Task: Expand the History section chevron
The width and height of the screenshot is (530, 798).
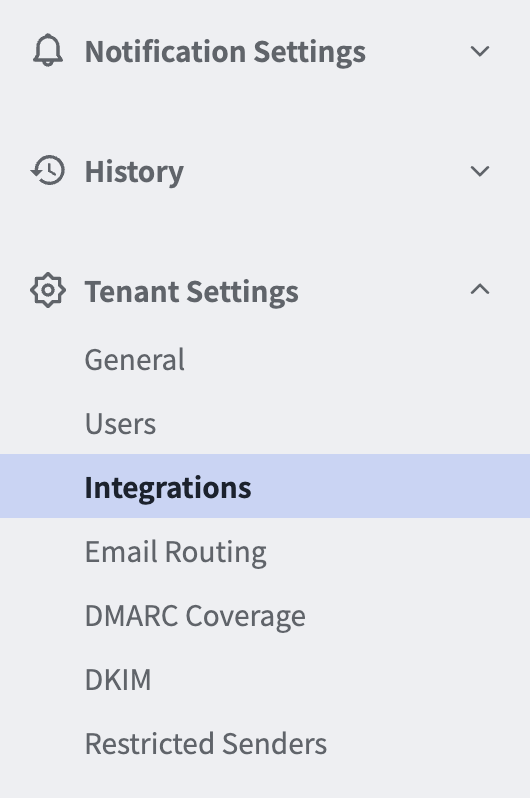Action: 480,170
